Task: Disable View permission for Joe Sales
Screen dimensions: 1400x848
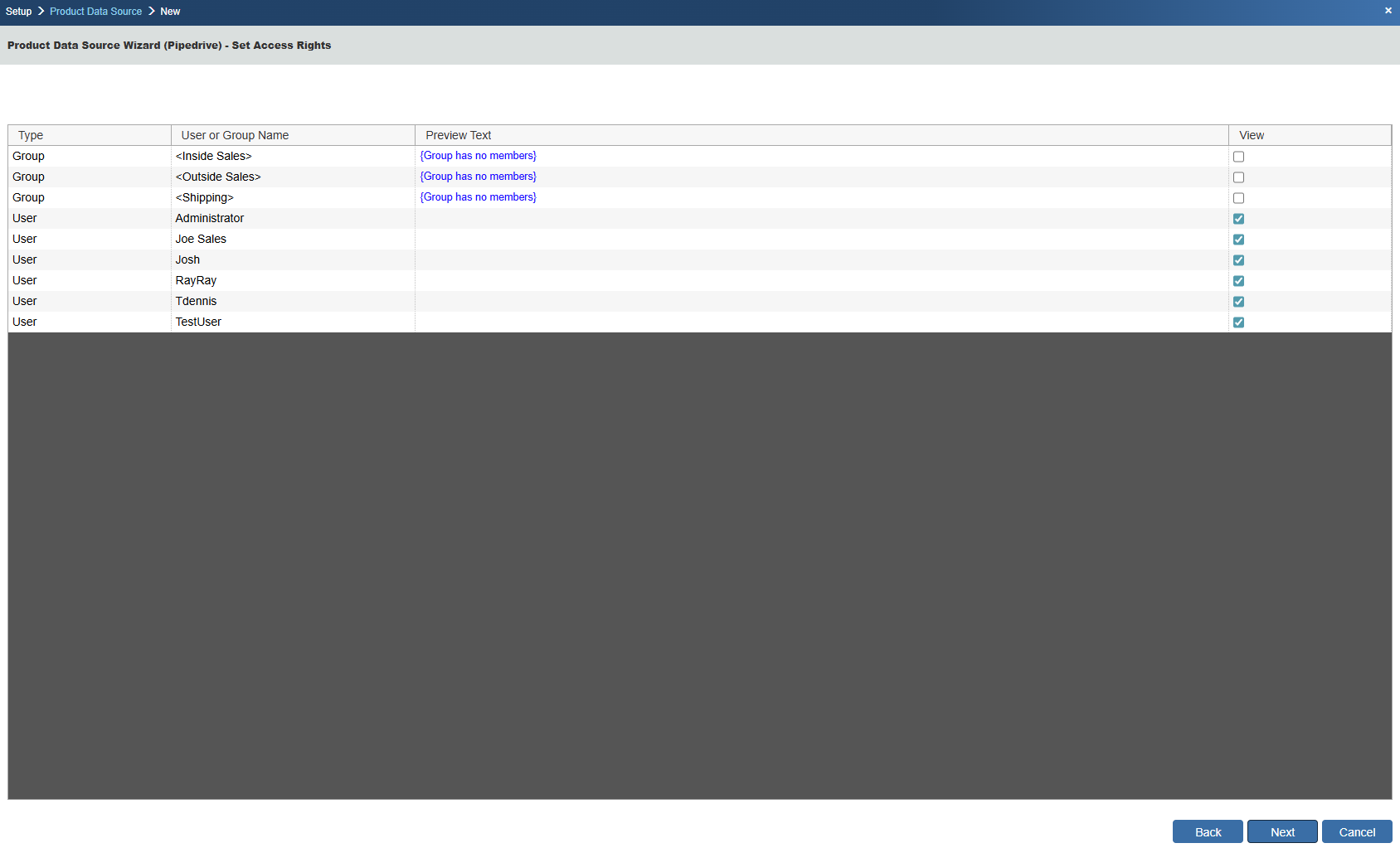Action: click(1238, 240)
